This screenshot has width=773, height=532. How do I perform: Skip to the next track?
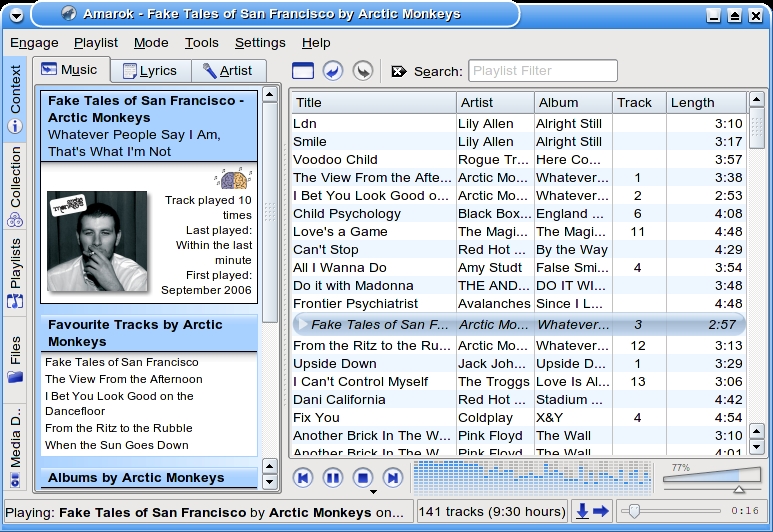[x=393, y=478]
